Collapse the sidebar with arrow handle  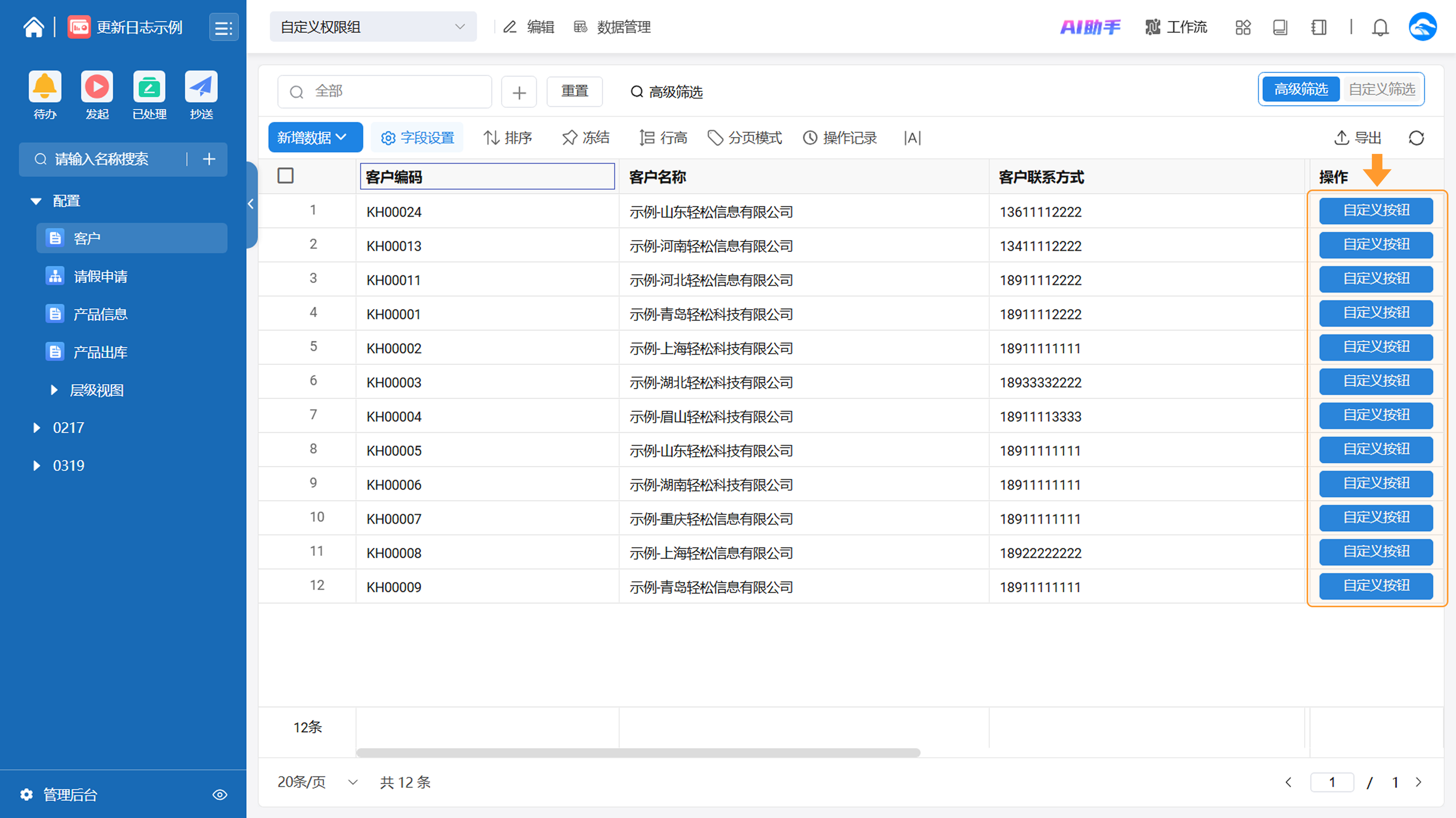tap(251, 204)
